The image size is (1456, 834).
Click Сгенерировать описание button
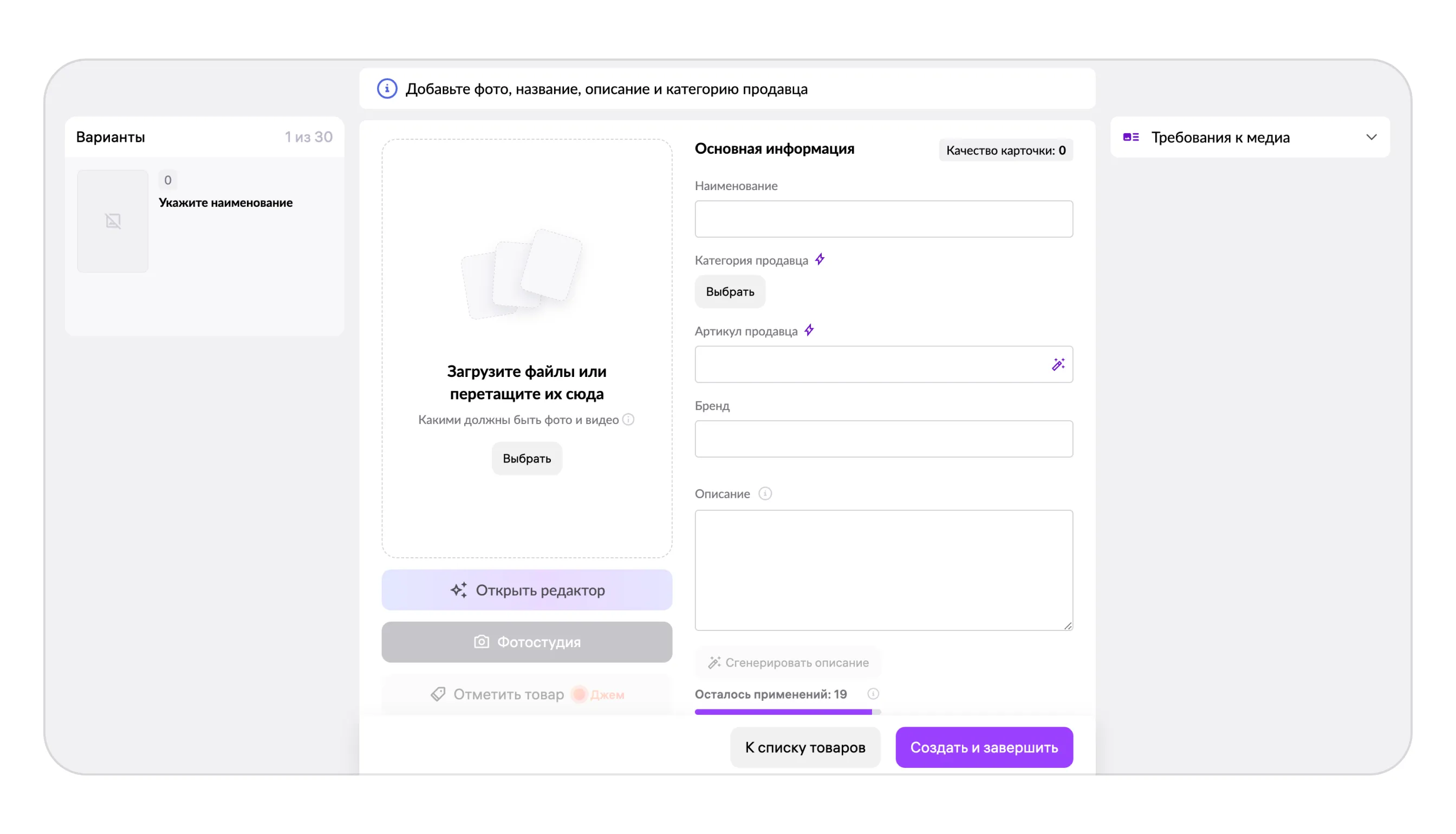[788, 662]
